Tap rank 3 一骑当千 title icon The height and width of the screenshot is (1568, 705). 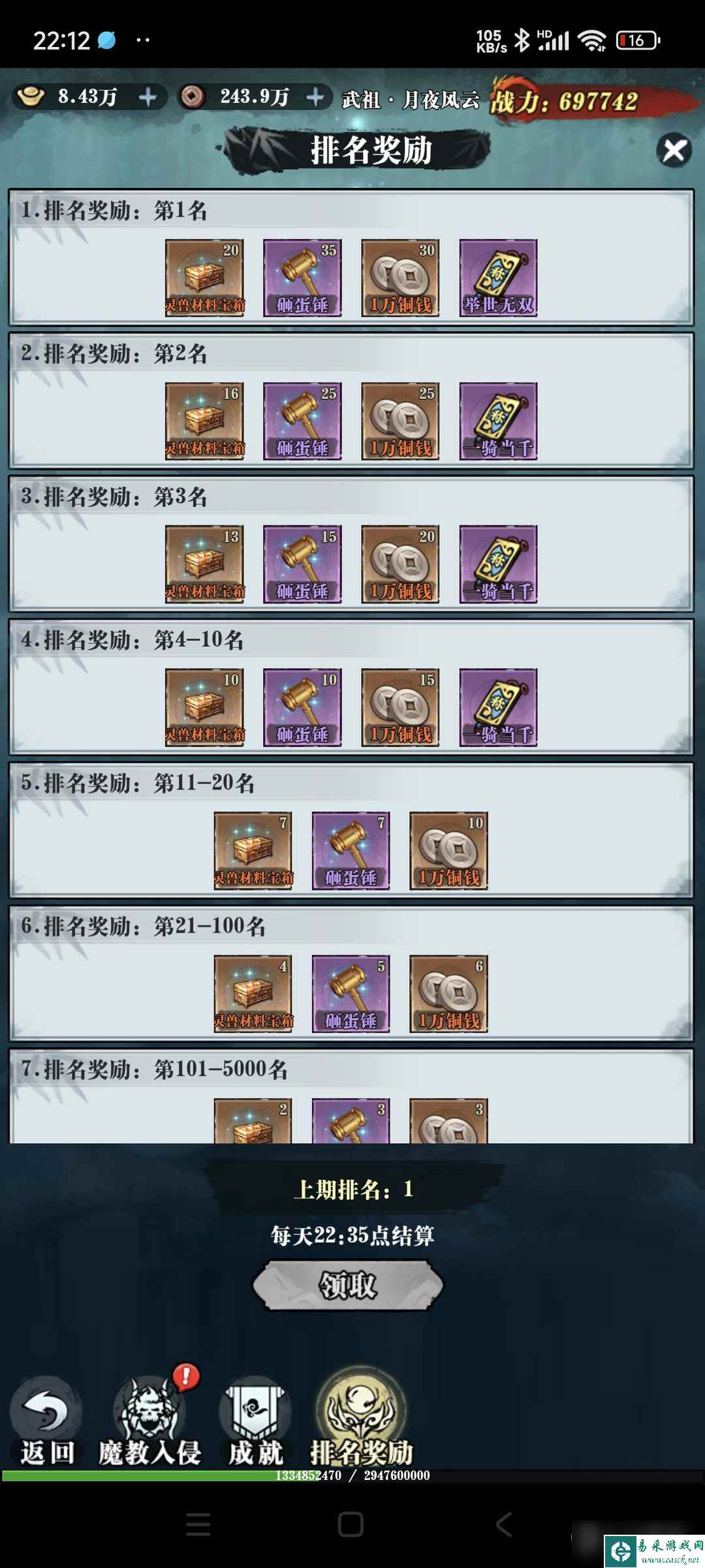tap(498, 564)
